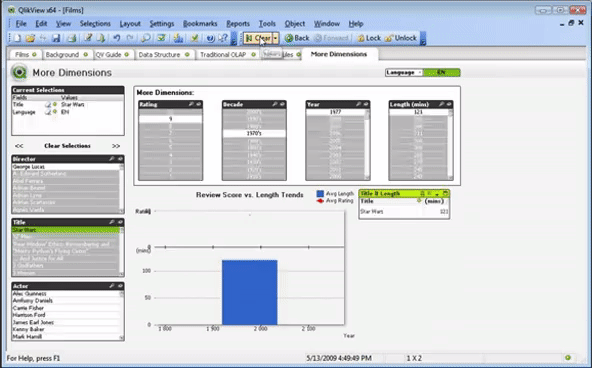
Task: Click the What's This help pointer icon
Action: pos(223,38)
